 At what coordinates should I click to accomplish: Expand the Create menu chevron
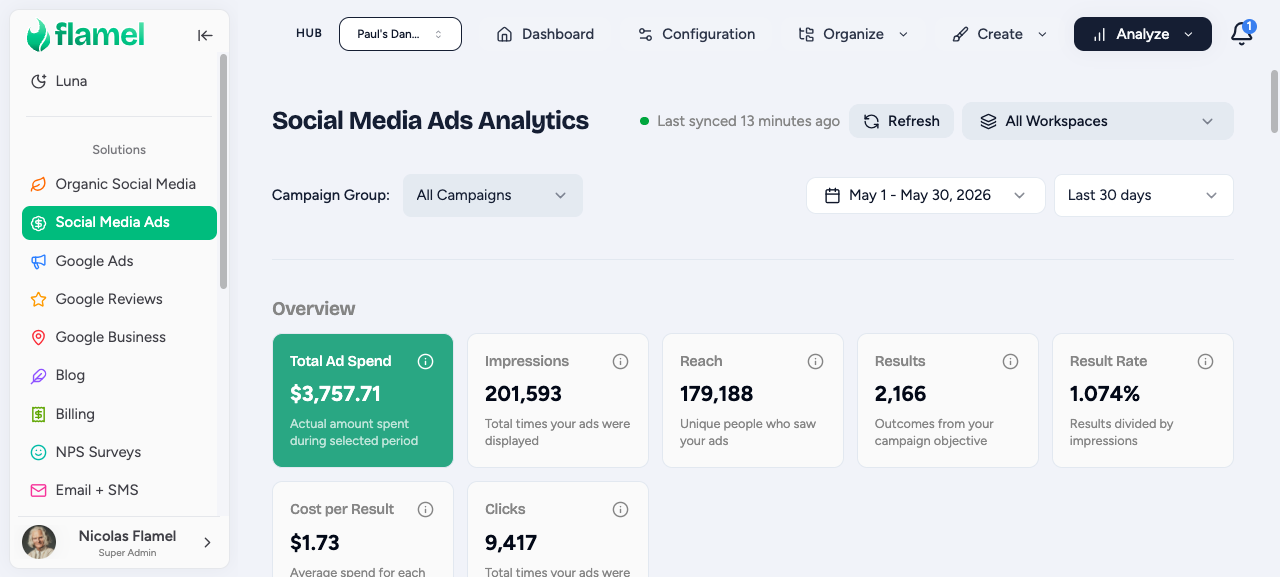[x=1042, y=34]
